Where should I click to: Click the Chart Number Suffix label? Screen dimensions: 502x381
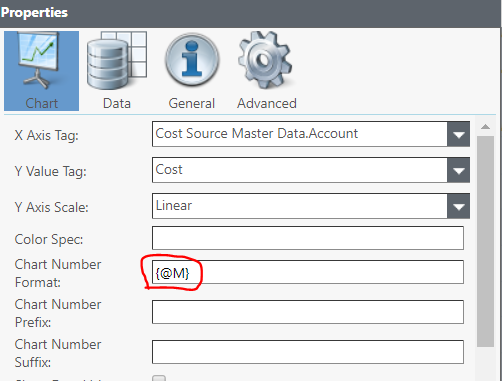58,353
